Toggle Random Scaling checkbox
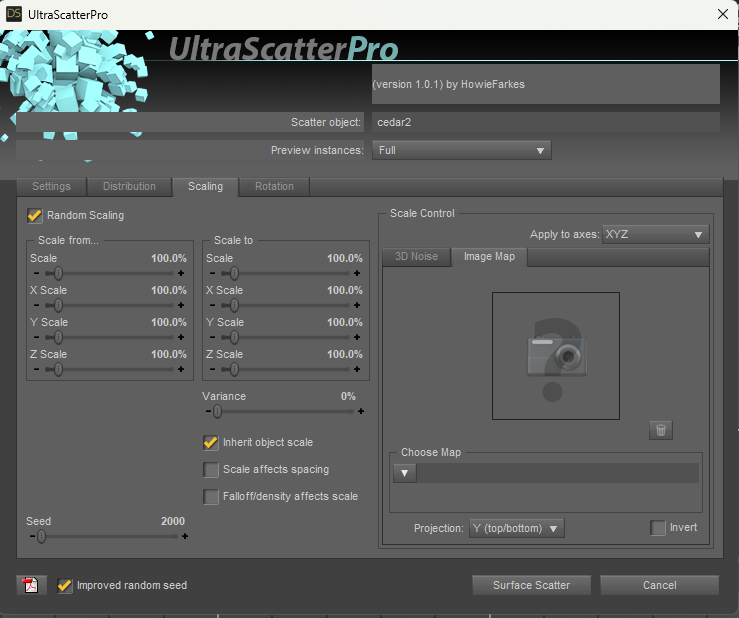 click(35, 215)
